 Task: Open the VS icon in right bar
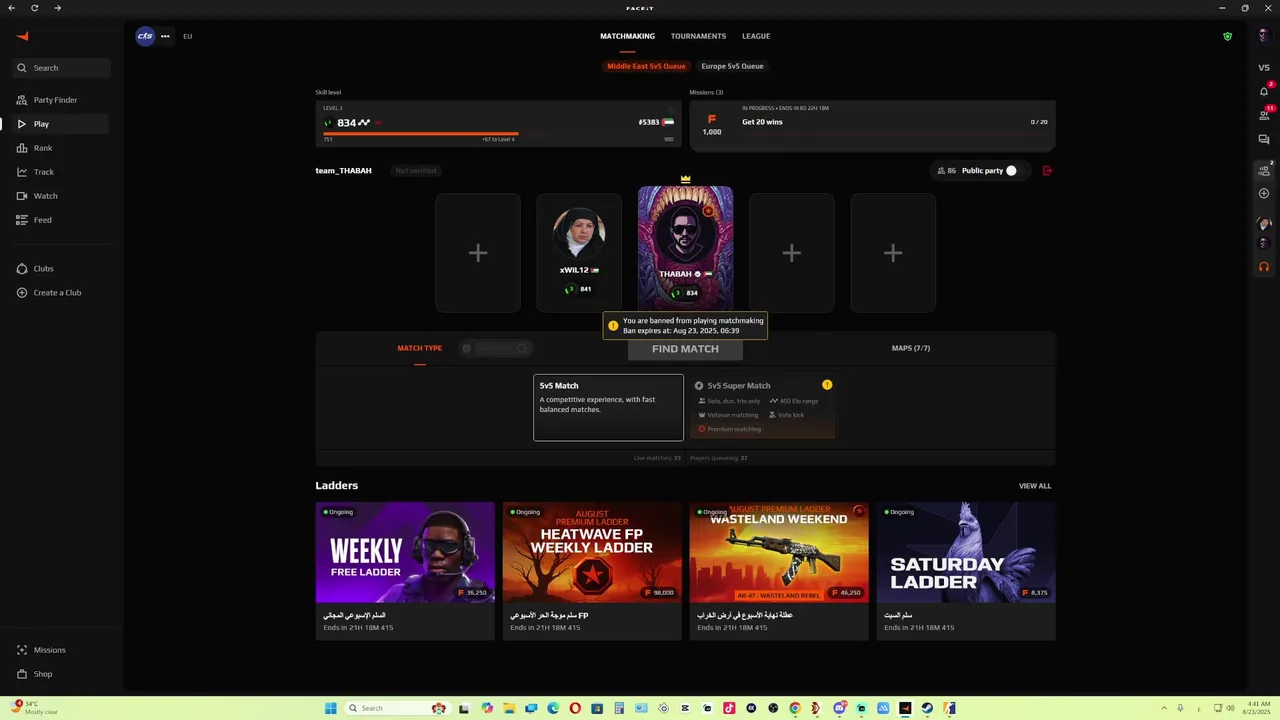1264,68
